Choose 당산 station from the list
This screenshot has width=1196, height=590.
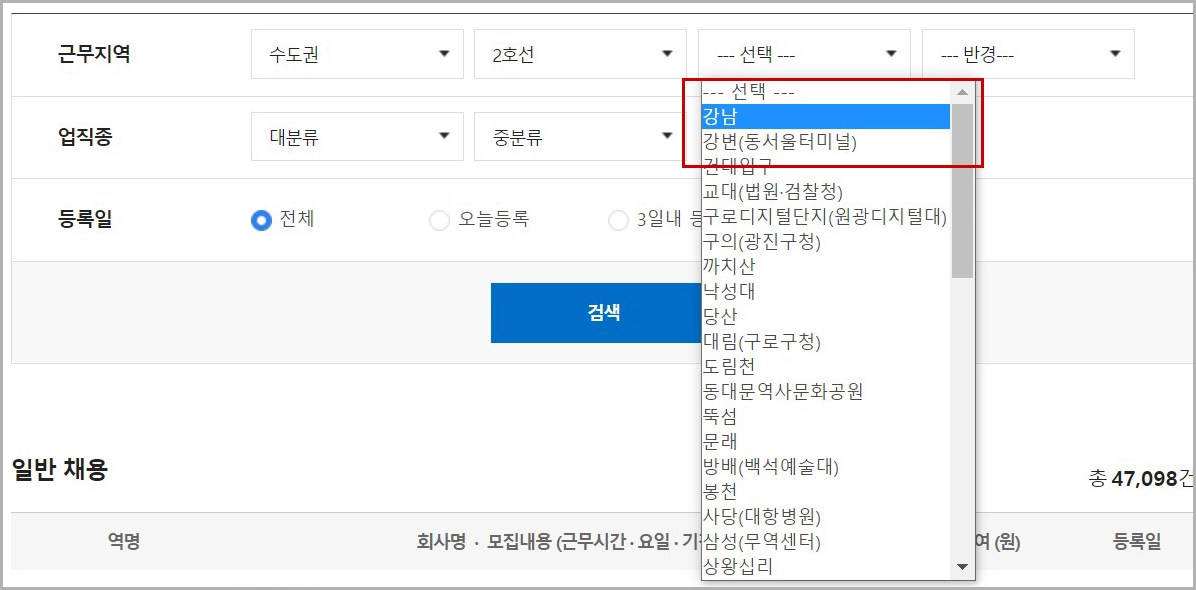(826, 316)
